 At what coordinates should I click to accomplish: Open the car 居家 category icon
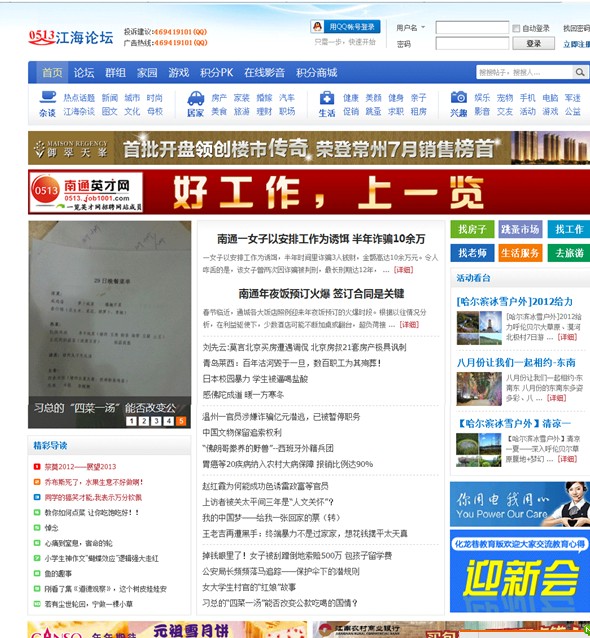point(196,98)
